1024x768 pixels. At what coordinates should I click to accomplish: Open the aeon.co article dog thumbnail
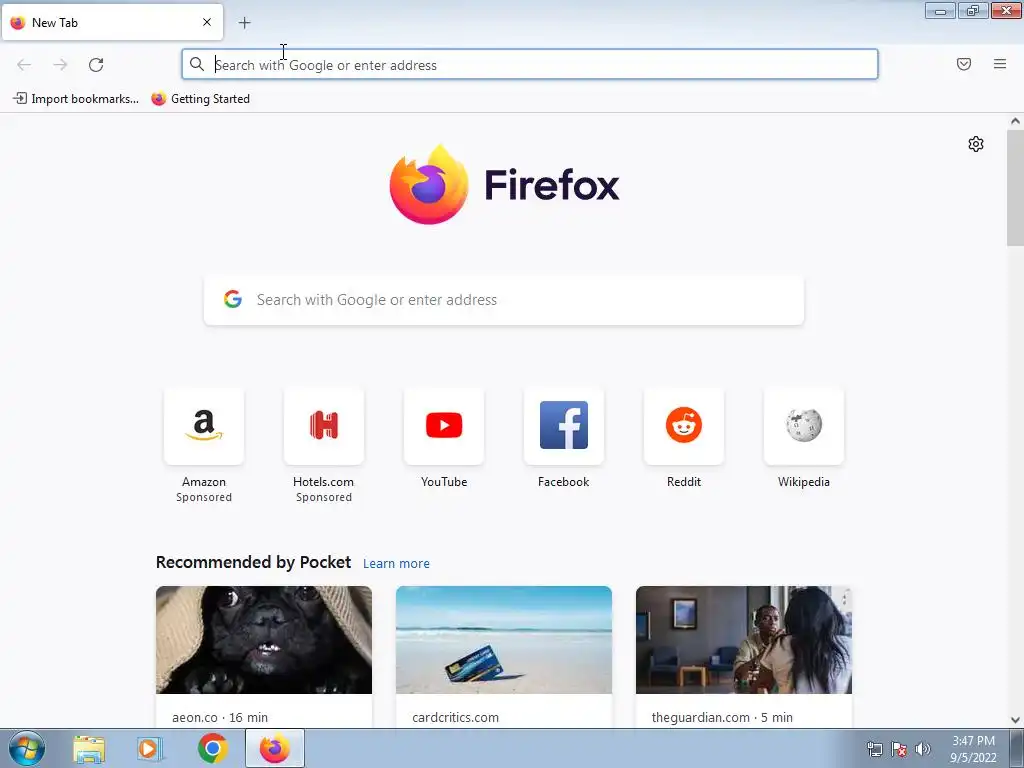click(264, 640)
